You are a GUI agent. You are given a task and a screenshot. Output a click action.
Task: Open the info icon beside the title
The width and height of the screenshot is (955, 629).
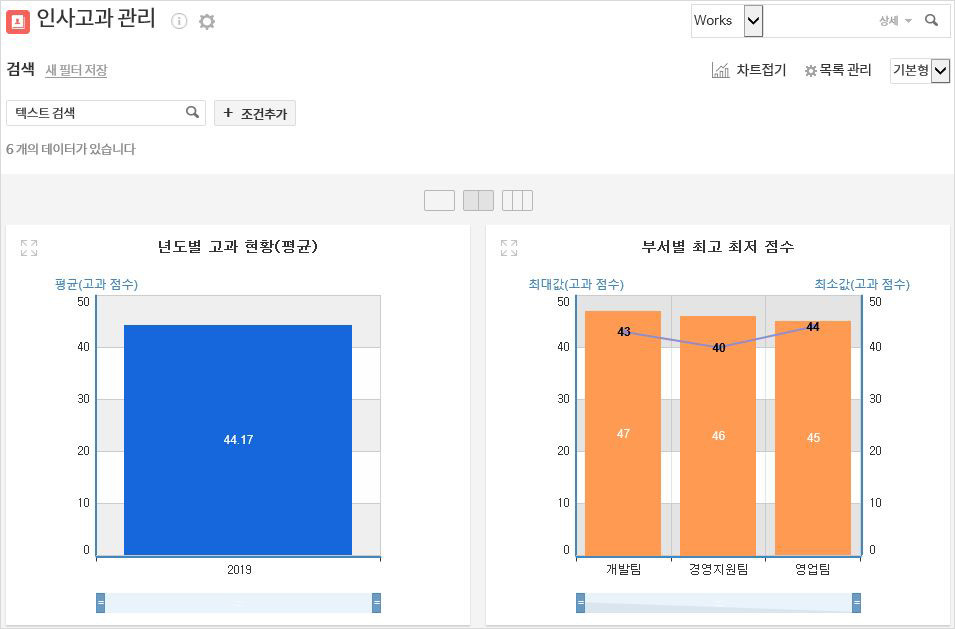point(179,21)
